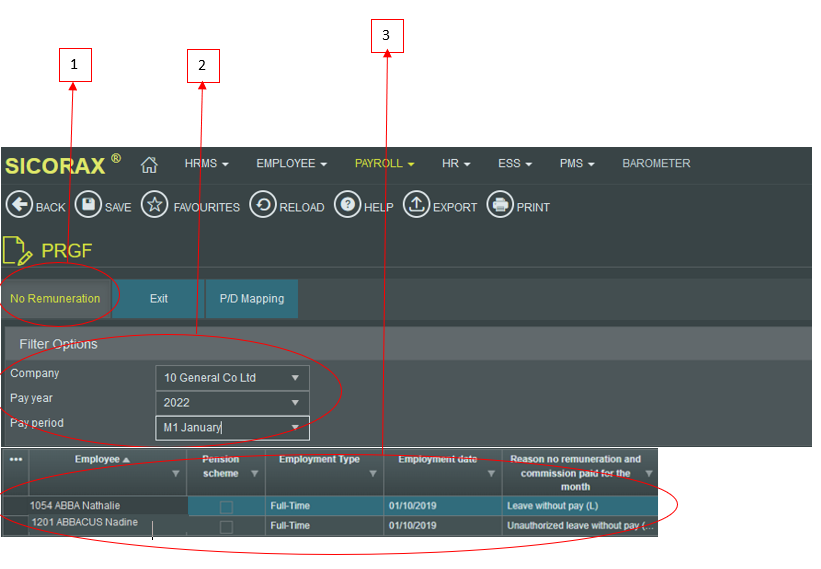
Task: Open the EMPLOYEE menu
Action: (x=291, y=164)
